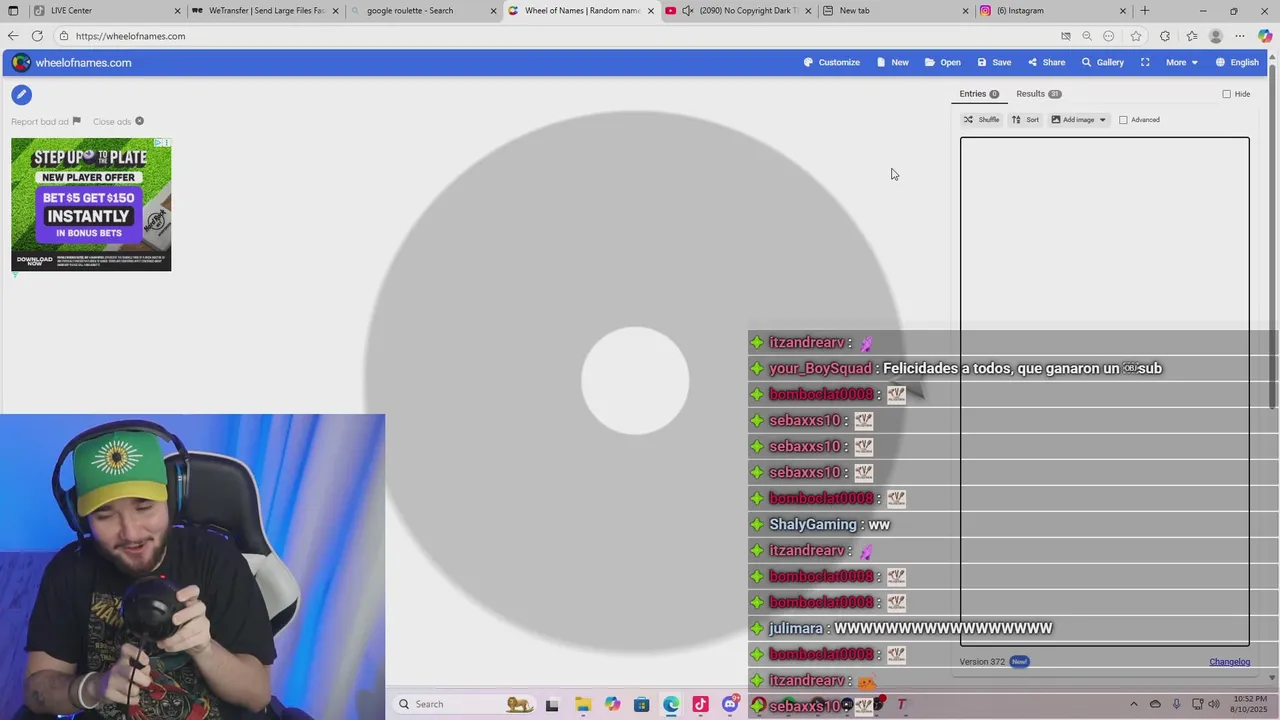Image resolution: width=1280 pixels, height=720 pixels.
Task: Click the wheelofnames.com logo
Action: coord(72,62)
